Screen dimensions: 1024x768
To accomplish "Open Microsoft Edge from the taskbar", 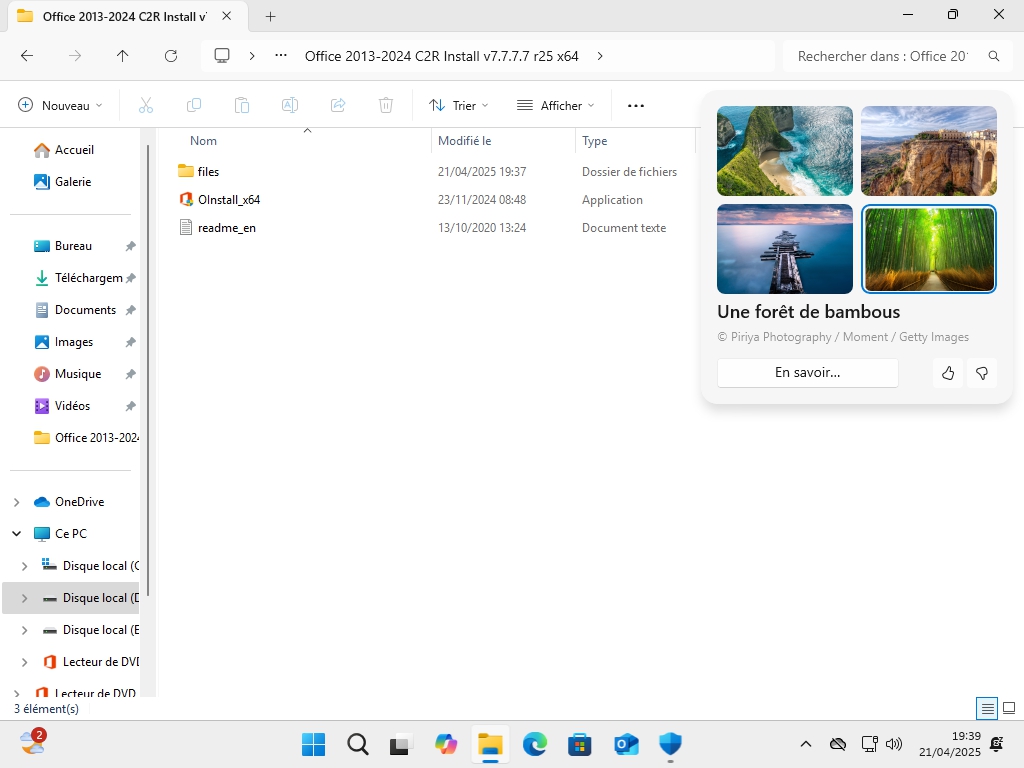I will tap(535, 744).
